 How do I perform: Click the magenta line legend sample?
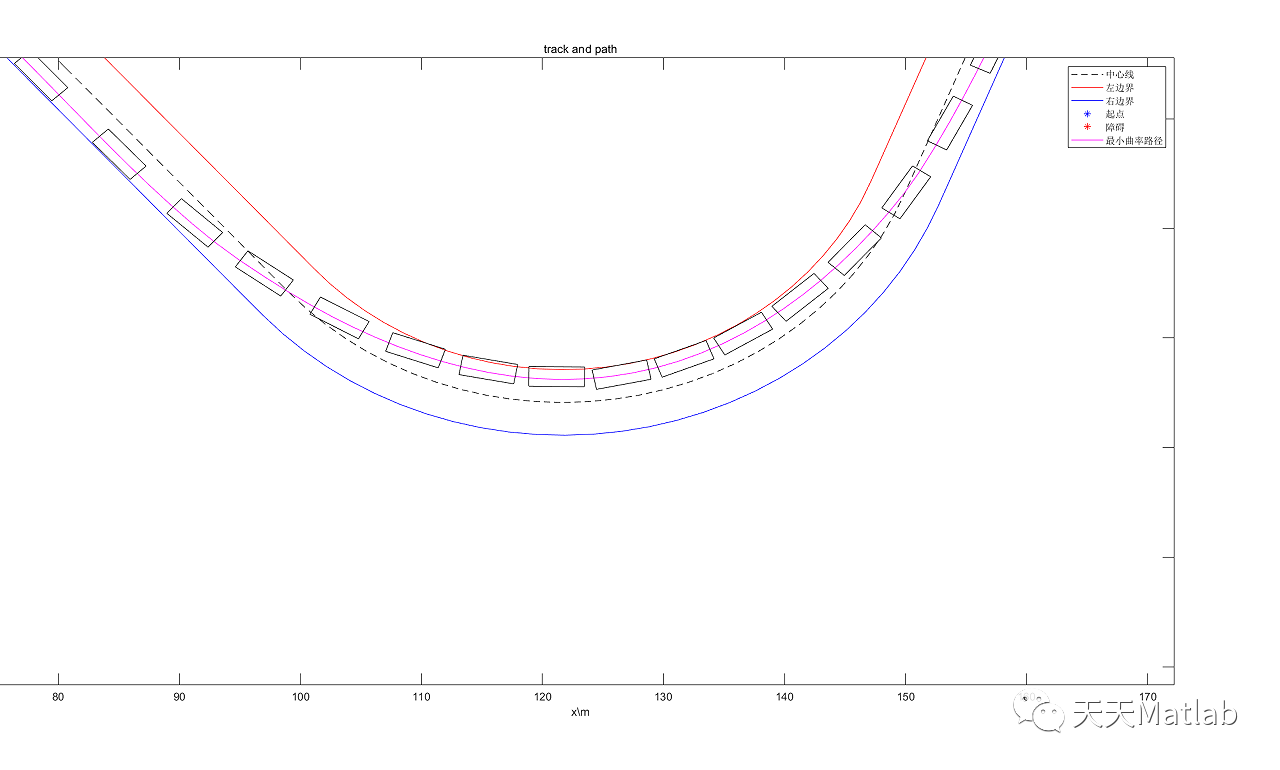click(1087, 141)
